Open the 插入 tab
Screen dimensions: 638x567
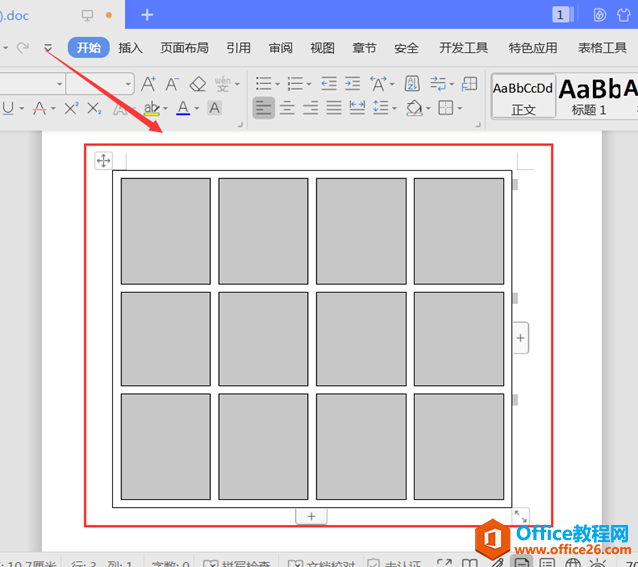coord(130,47)
